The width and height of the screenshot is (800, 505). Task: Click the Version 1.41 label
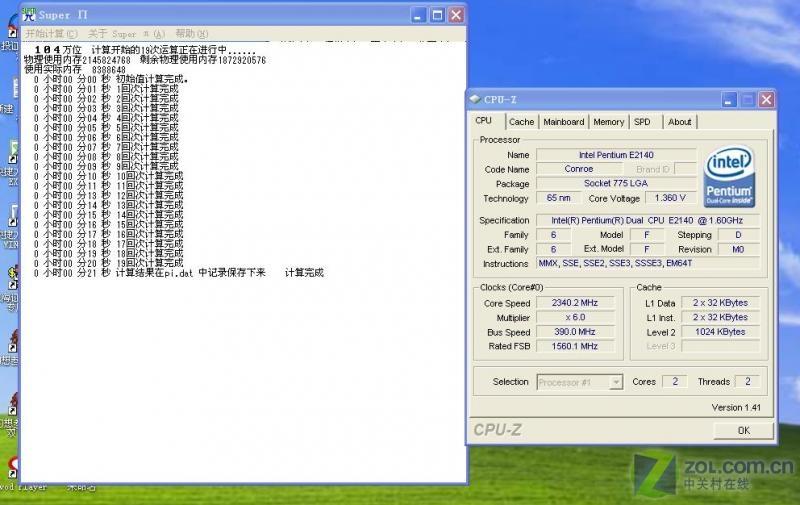736,408
